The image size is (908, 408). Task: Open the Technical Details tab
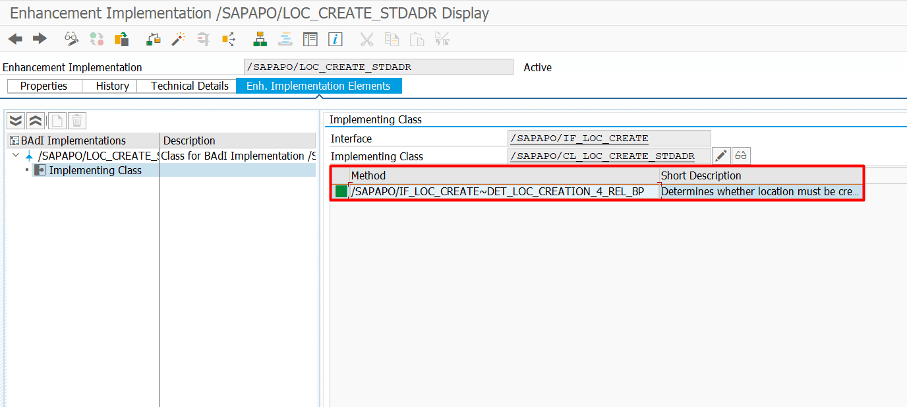click(189, 86)
